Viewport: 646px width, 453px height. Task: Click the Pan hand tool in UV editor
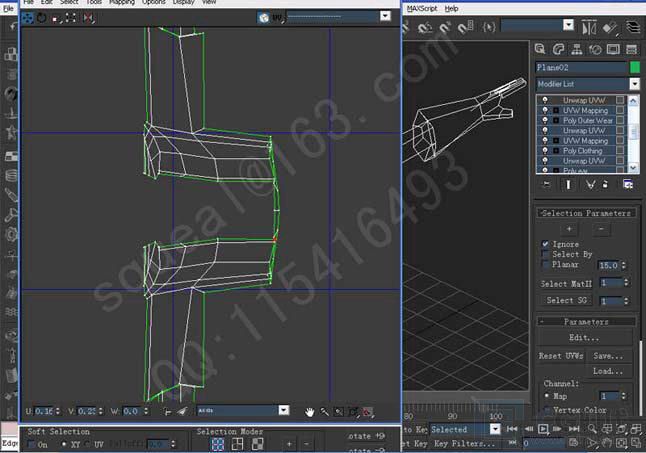[x=309, y=411]
